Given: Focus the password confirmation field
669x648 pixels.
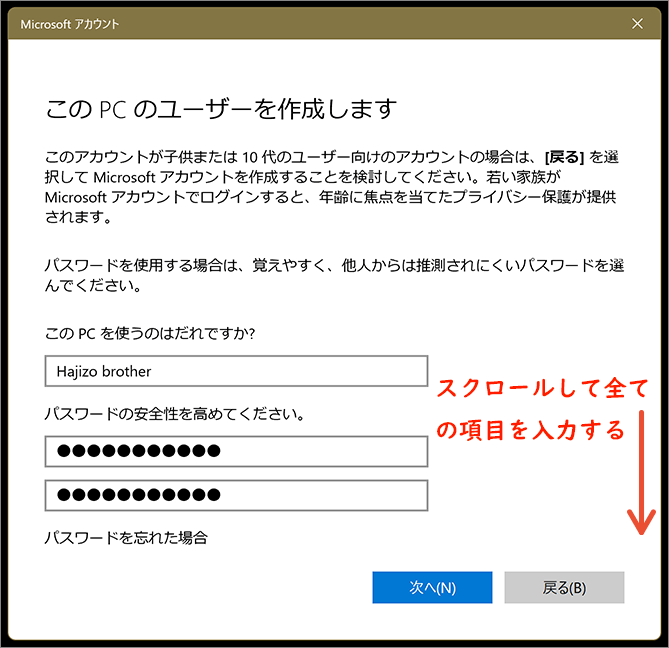Looking at the screenshot, I should [236, 495].
